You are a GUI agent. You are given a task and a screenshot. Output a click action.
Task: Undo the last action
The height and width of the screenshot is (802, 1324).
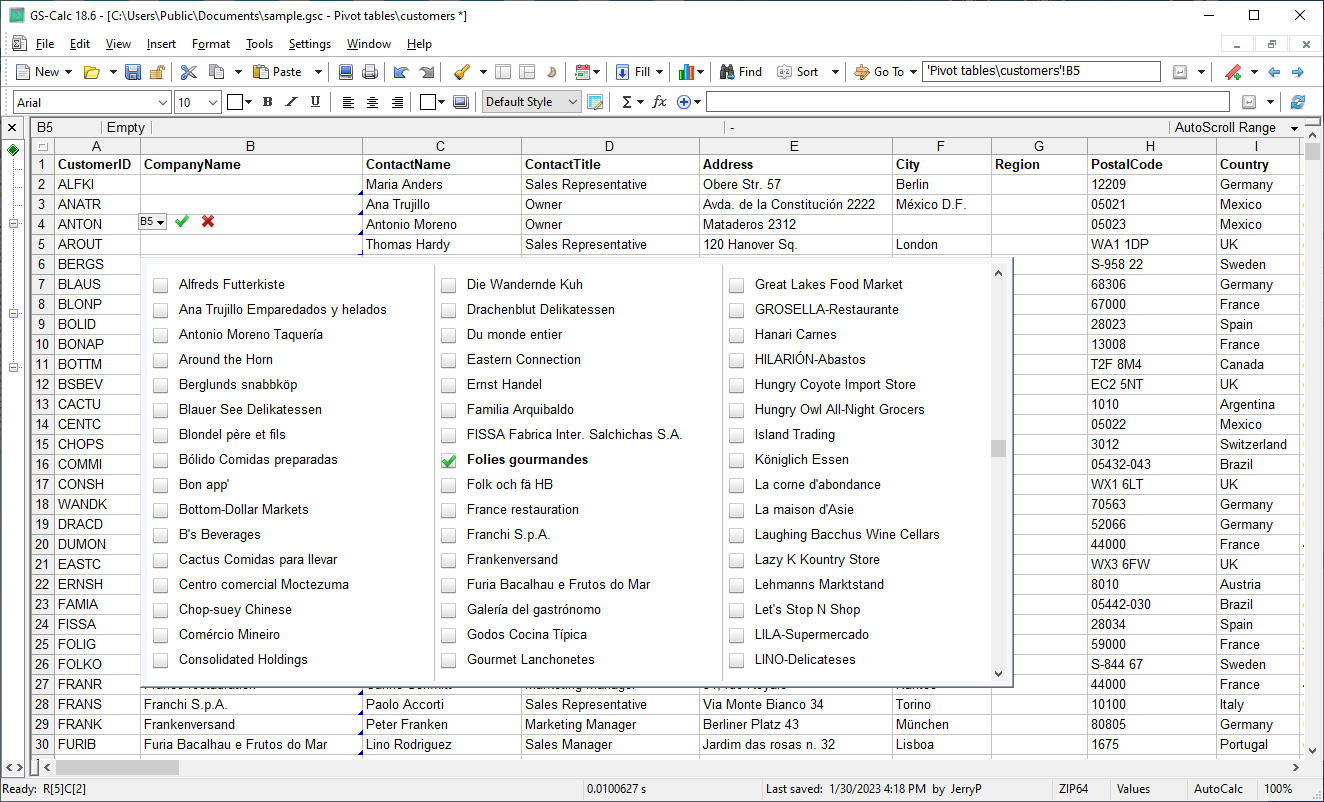click(401, 72)
